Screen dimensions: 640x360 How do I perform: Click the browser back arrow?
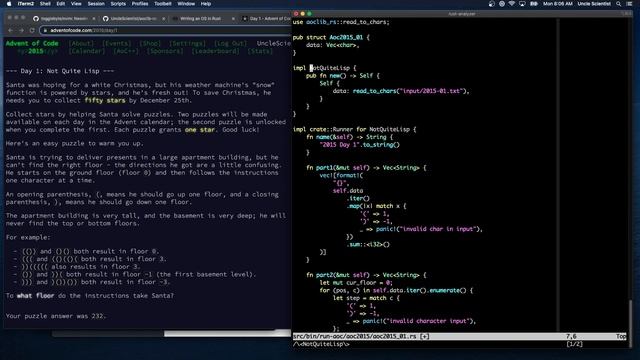point(10,30)
